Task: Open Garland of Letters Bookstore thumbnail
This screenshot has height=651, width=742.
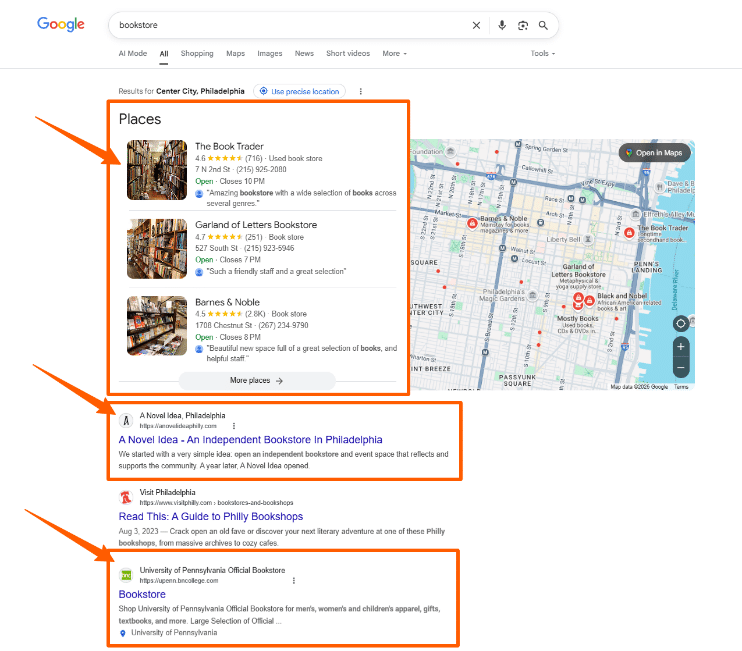Action: click(x=157, y=249)
